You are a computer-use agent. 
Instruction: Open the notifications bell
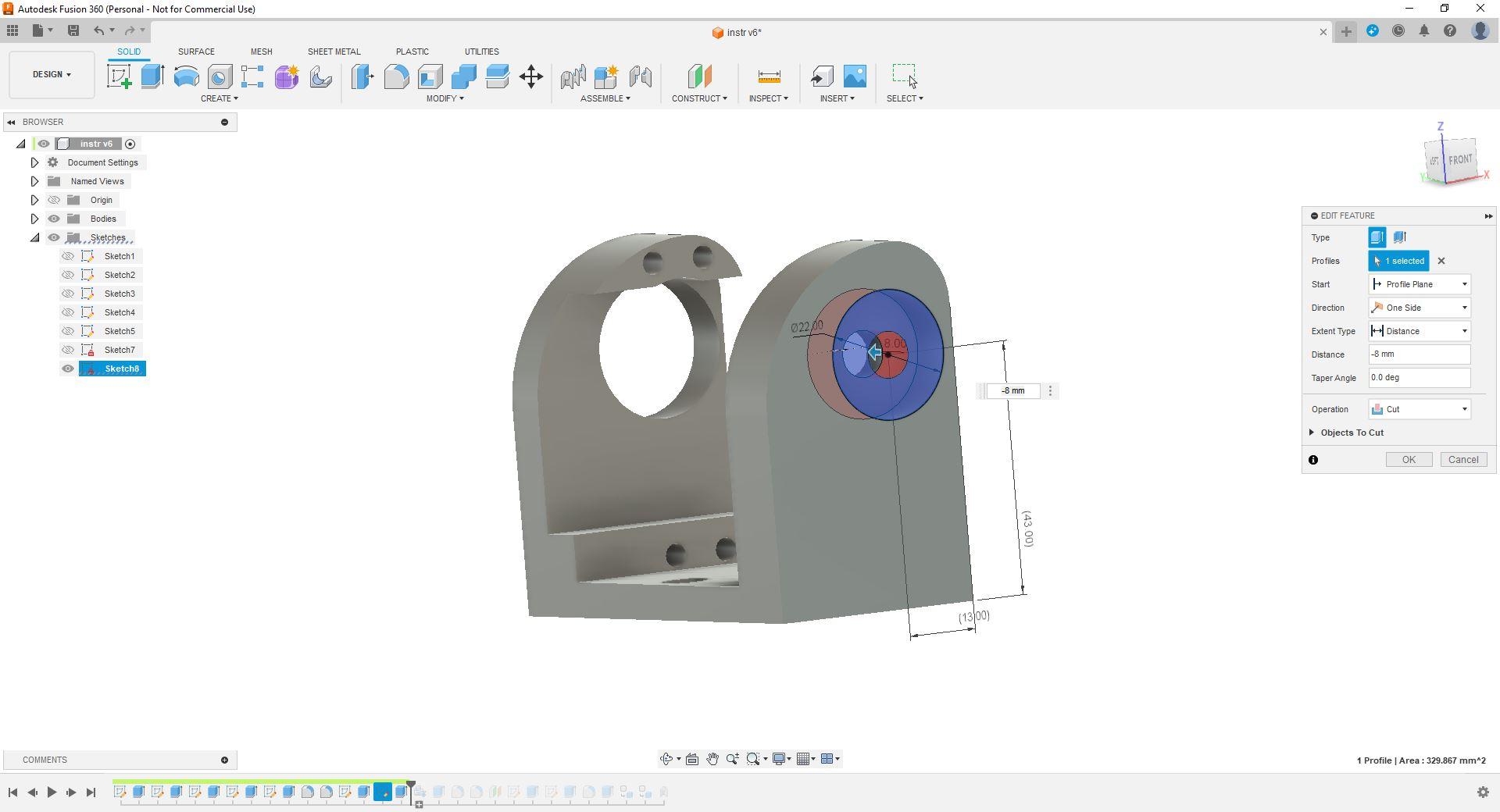1424,31
